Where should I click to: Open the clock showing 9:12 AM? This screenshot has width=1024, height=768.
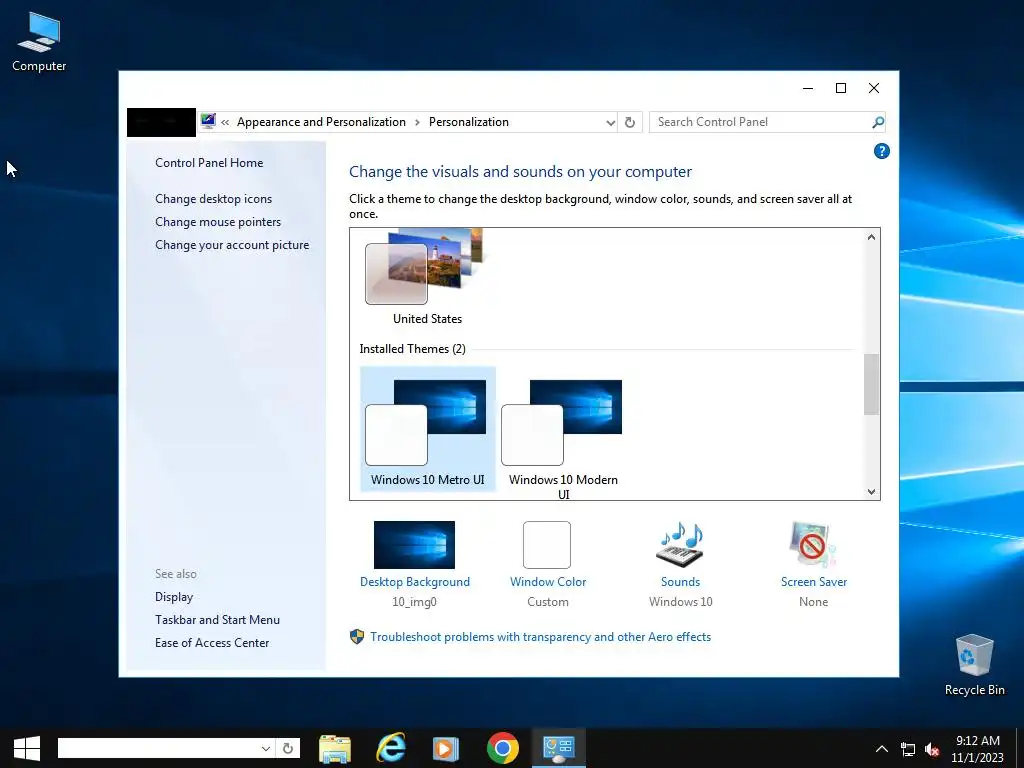pyautogui.click(x=978, y=748)
